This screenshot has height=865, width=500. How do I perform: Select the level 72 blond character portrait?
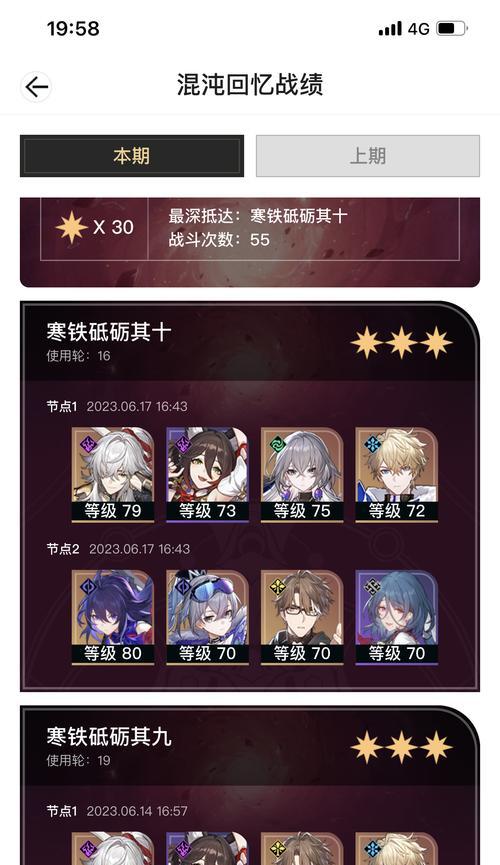coord(397,474)
